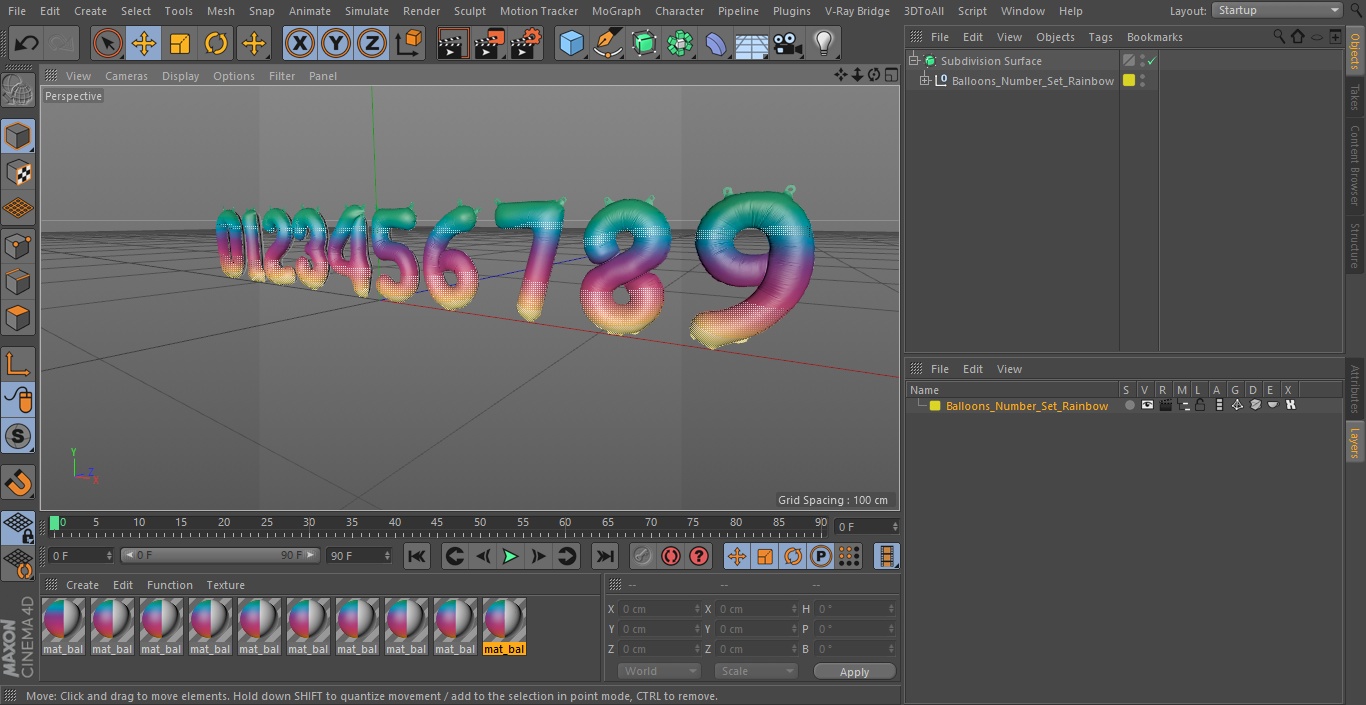1366x705 pixels.
Task: Open the Array modeling objects icon
Action: [680, 44]
